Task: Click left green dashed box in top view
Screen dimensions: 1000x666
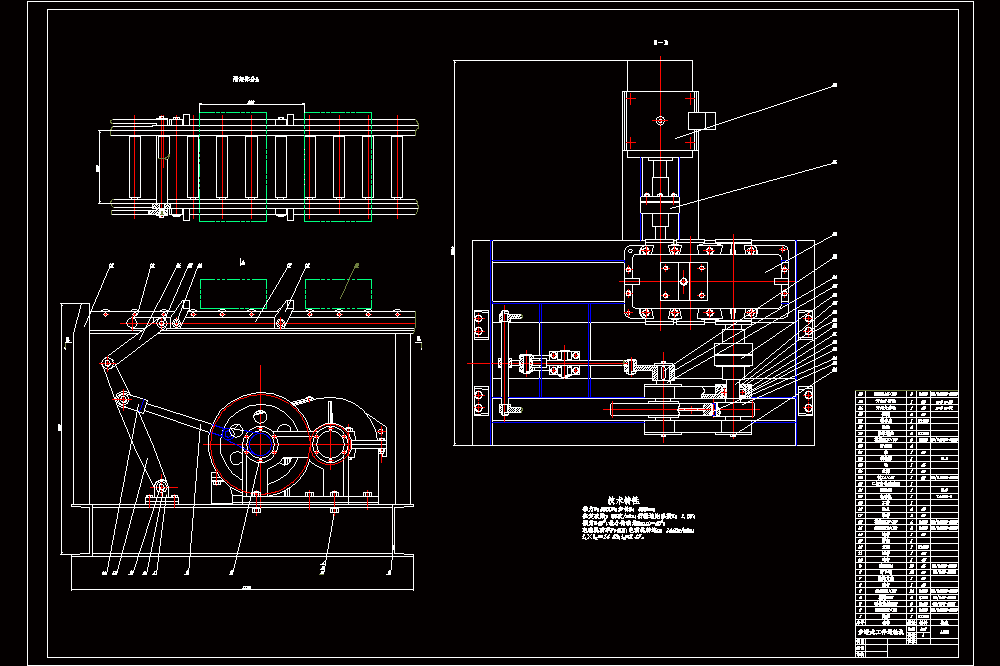Action: 233,167
